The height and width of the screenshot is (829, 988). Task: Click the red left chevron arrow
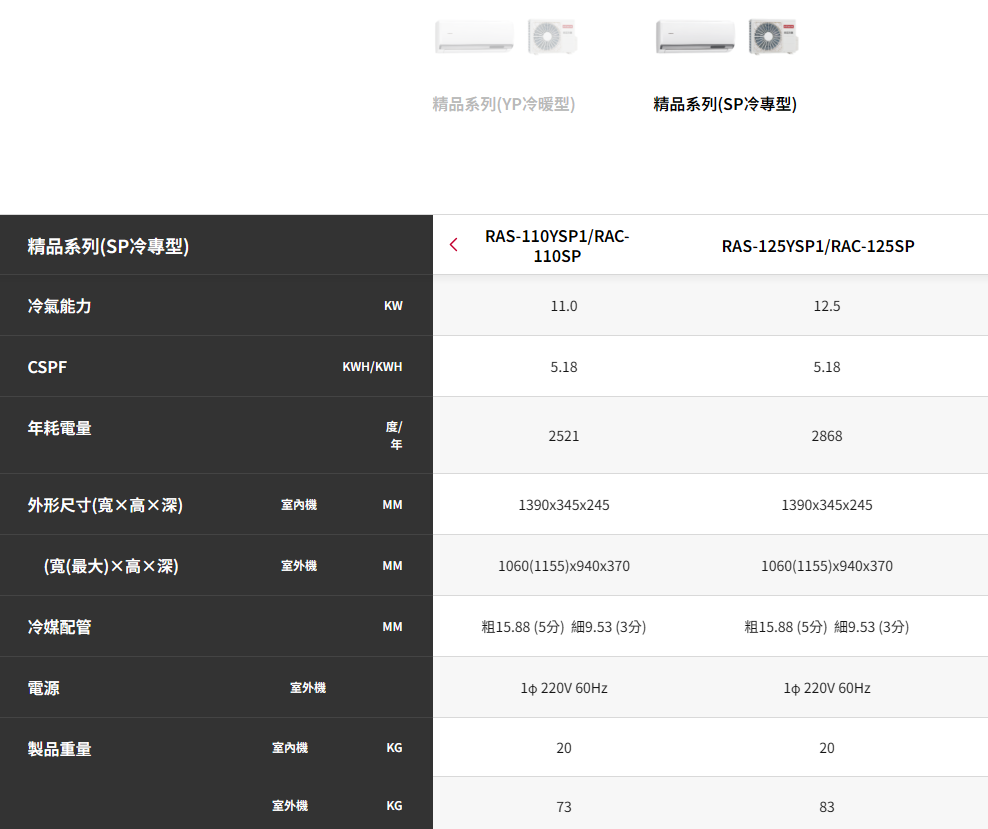point(454,245)
